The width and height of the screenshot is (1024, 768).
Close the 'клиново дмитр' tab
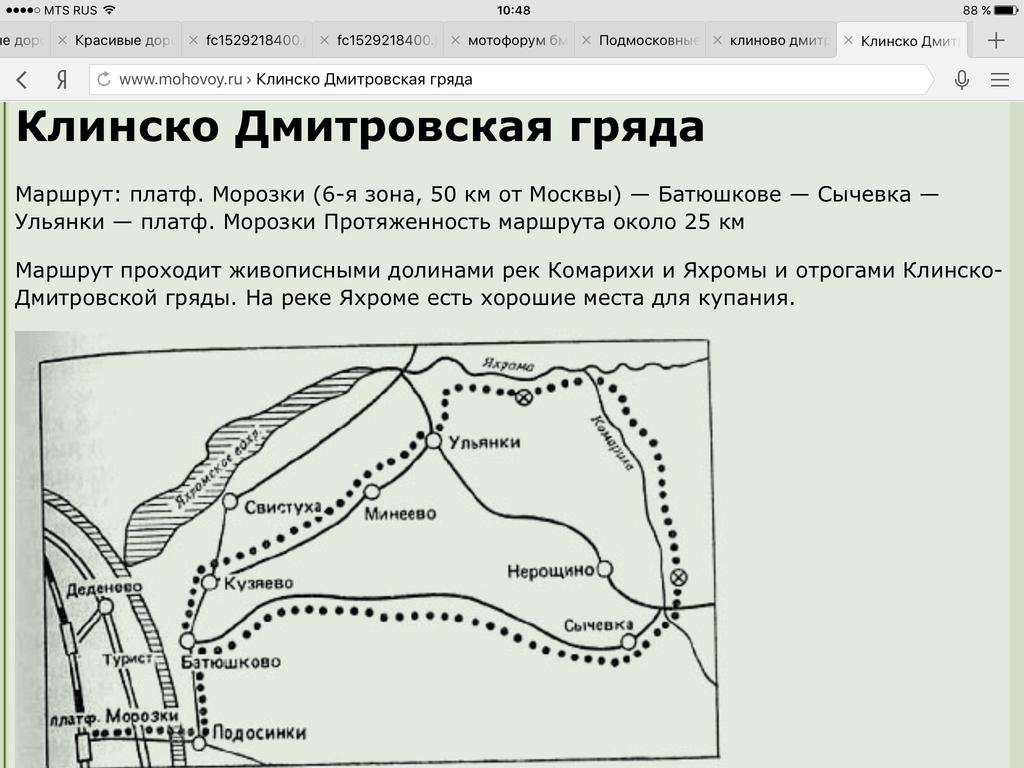718,41
